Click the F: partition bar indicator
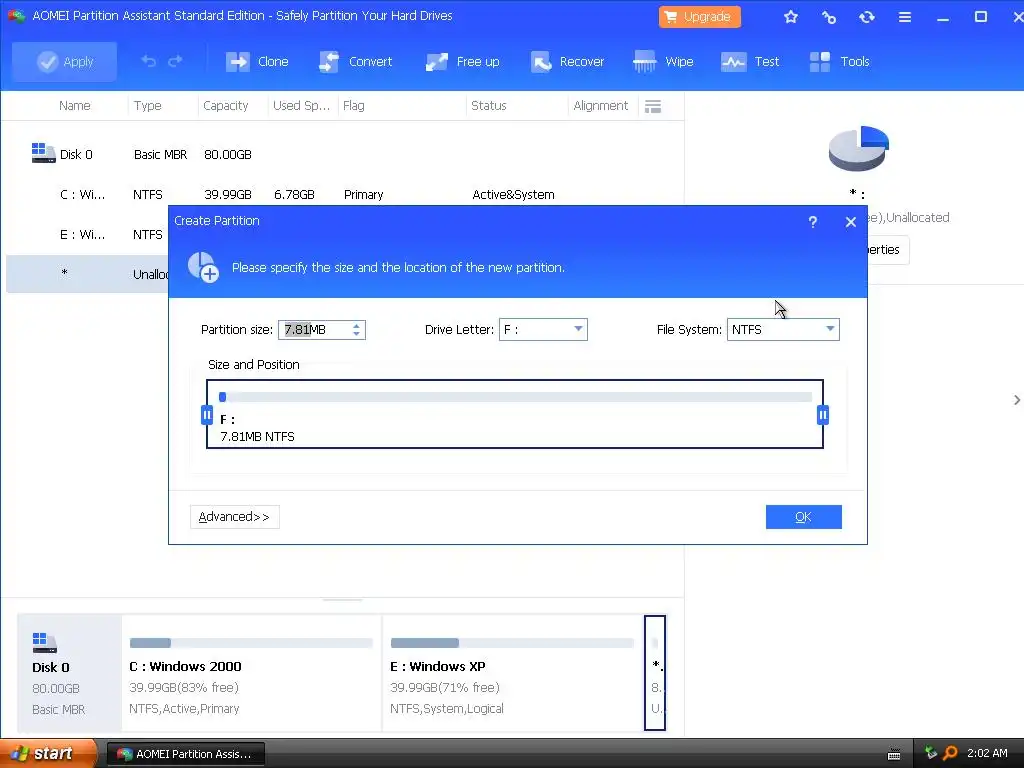Screen dimensions: 1024x768 pyautogui.click(x=223, y=397)
